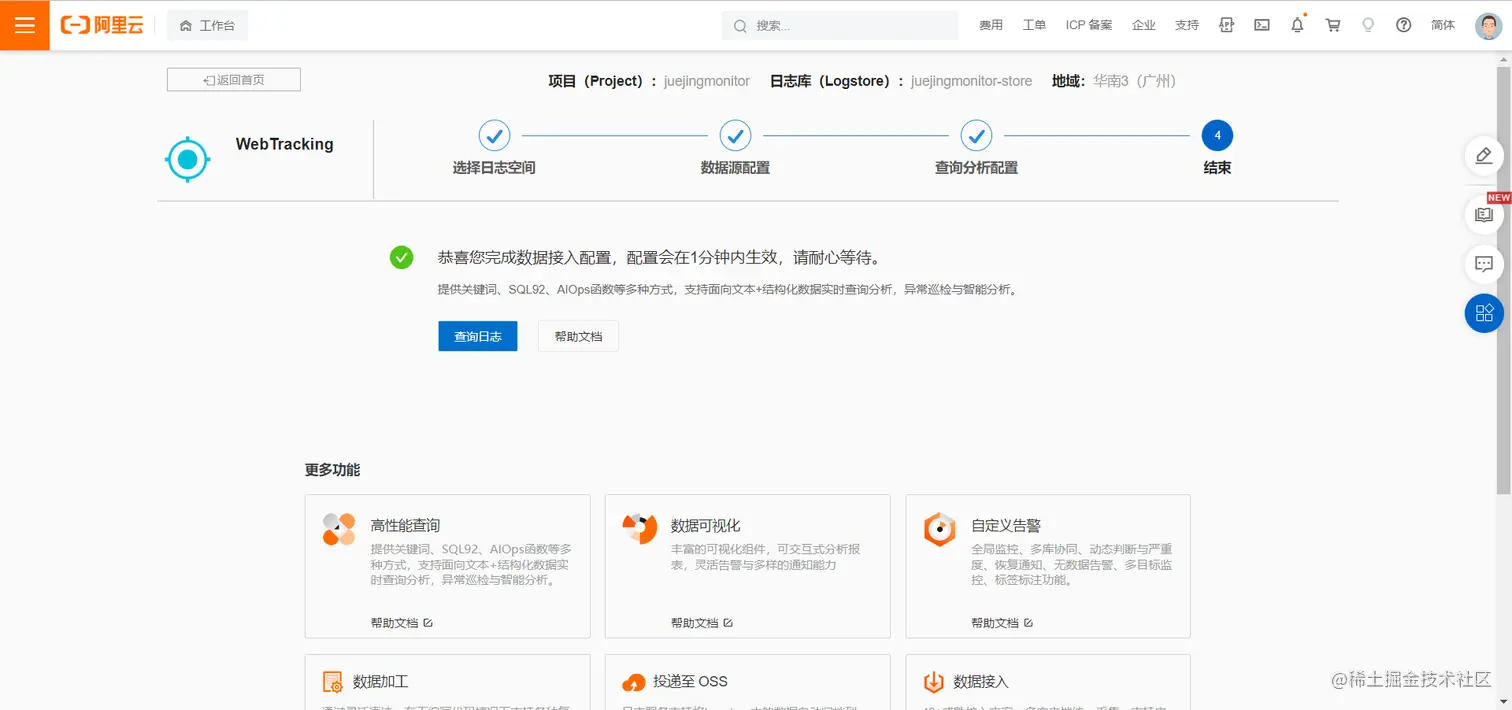Screen dimensions: 1512x710
Task: Open the hamburger main menu
Action: 25,25
